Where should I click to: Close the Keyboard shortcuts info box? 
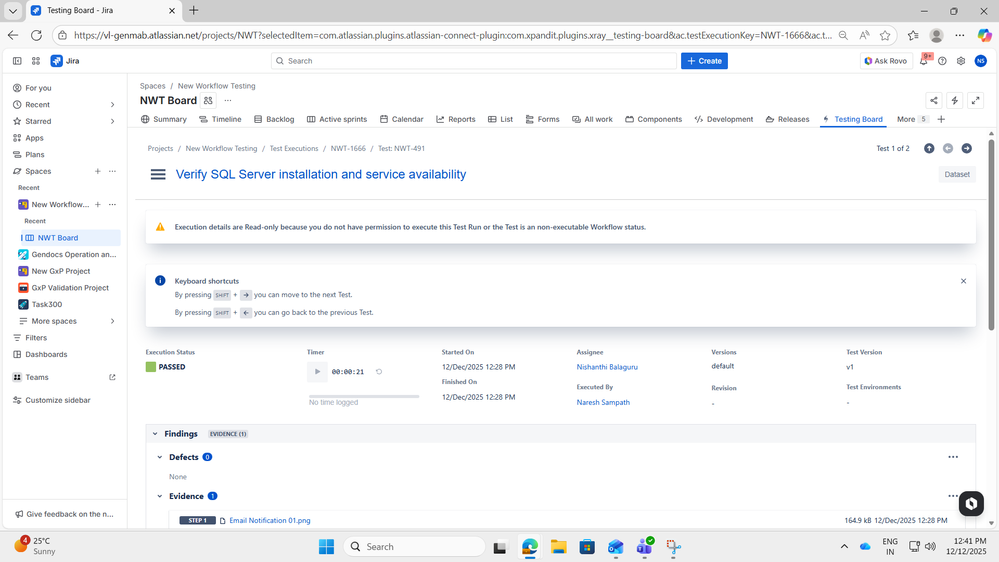[963, 281]
